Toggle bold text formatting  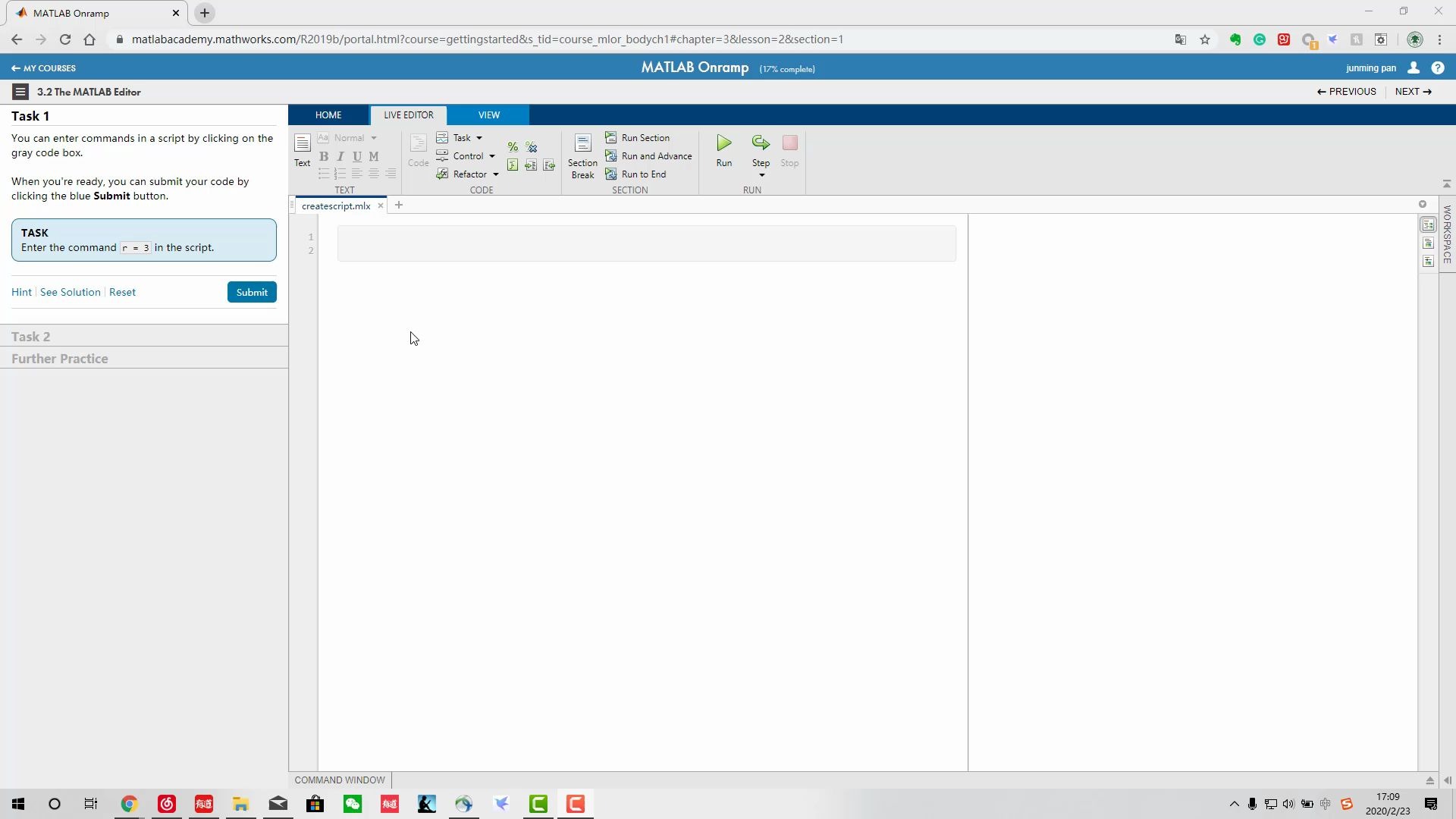click(324, 156)
